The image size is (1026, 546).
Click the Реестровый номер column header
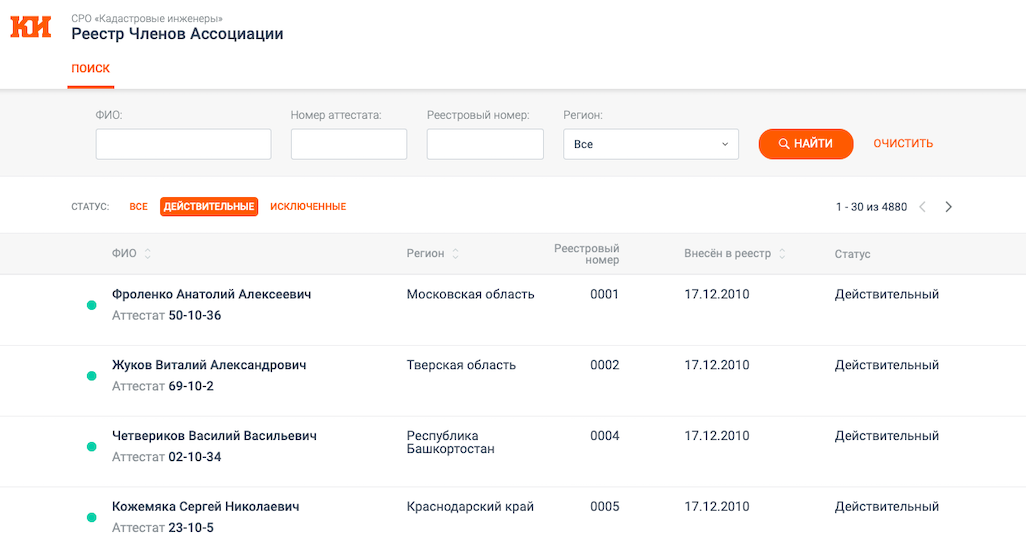click(586, 254)
